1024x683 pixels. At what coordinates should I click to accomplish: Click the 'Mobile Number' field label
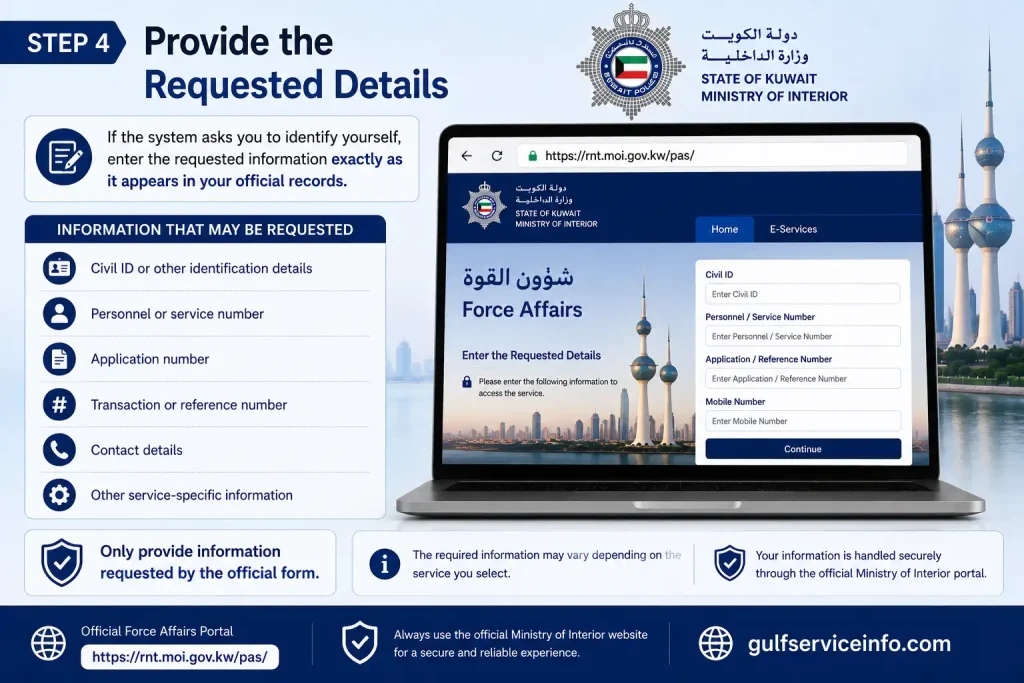(x=735, y=402)
